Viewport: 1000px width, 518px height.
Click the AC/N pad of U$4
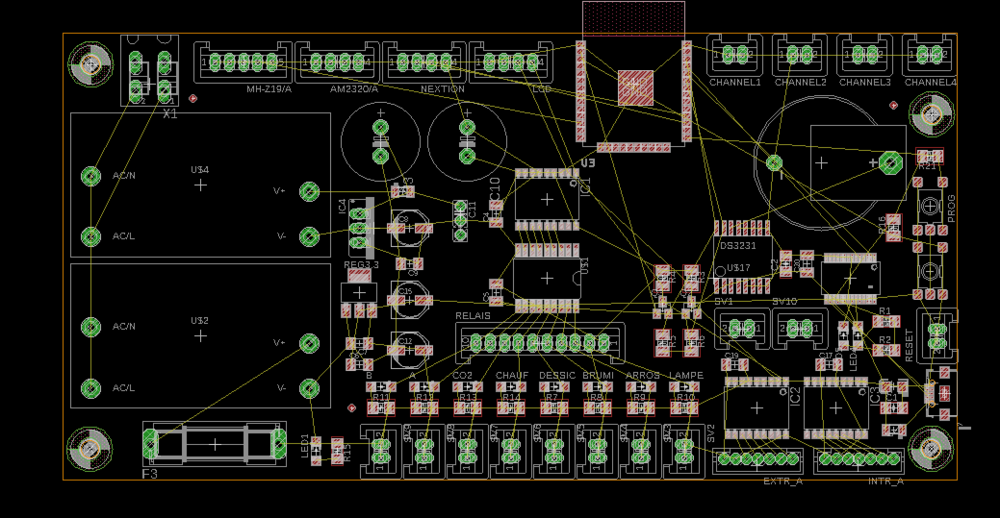point(91,175)
